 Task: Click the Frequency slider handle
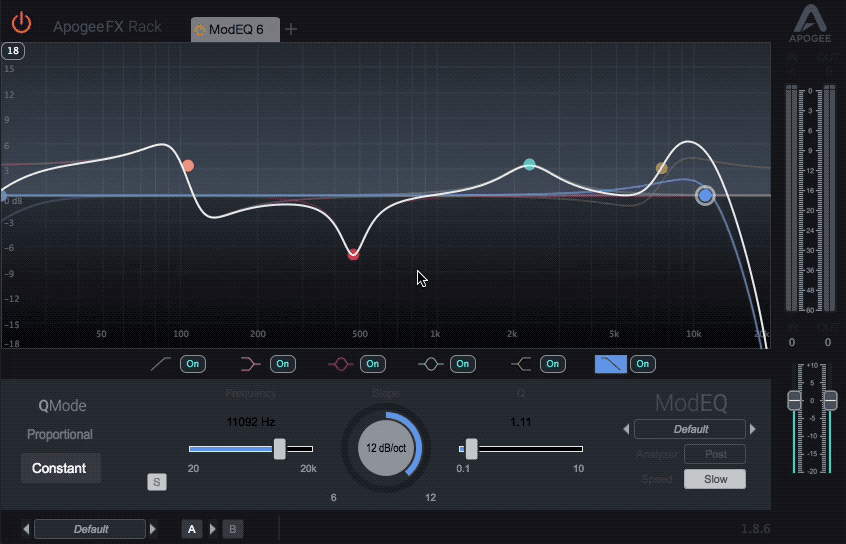(279, 449)
